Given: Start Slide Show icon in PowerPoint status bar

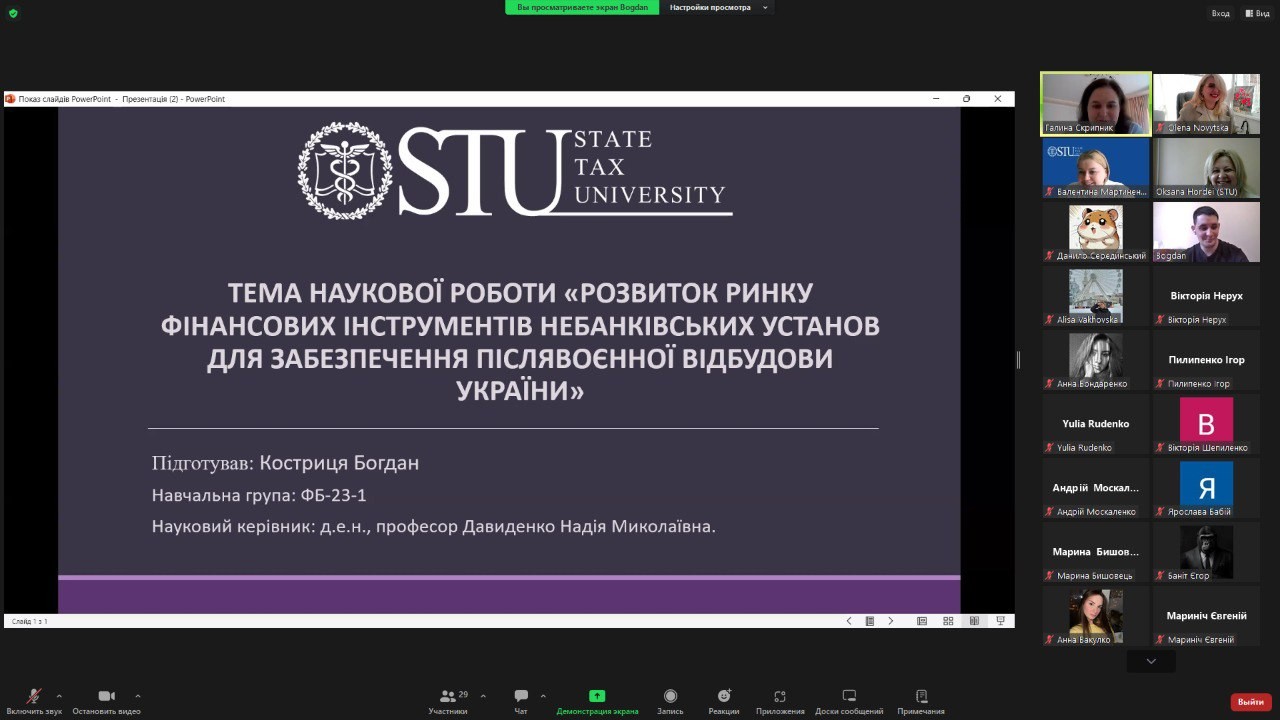Looking at the screenshot, I should [1000, 621].
